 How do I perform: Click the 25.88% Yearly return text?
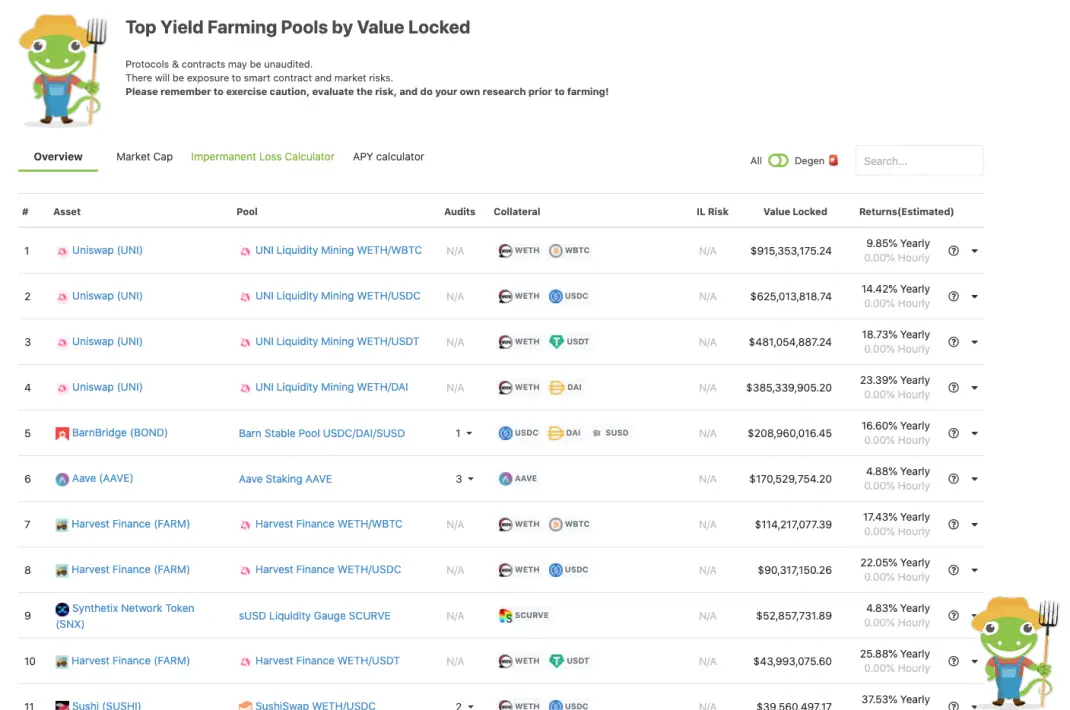click(x=895, y=653)
